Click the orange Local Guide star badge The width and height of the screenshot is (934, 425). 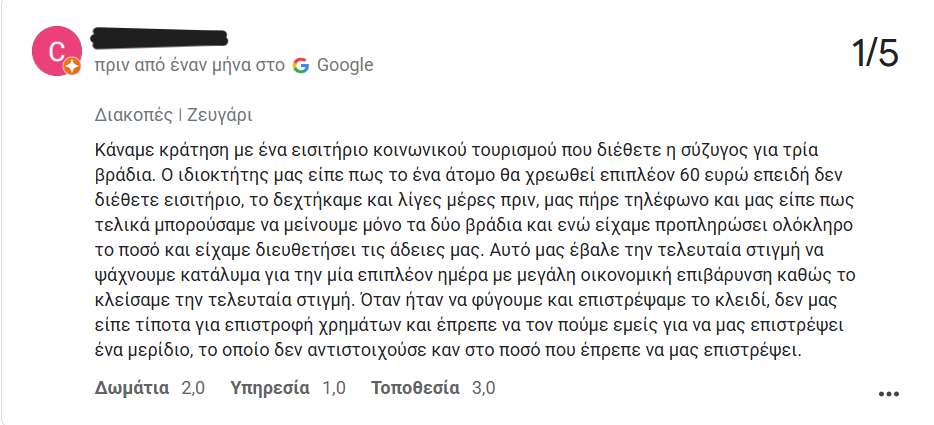(x=72, y=68)
